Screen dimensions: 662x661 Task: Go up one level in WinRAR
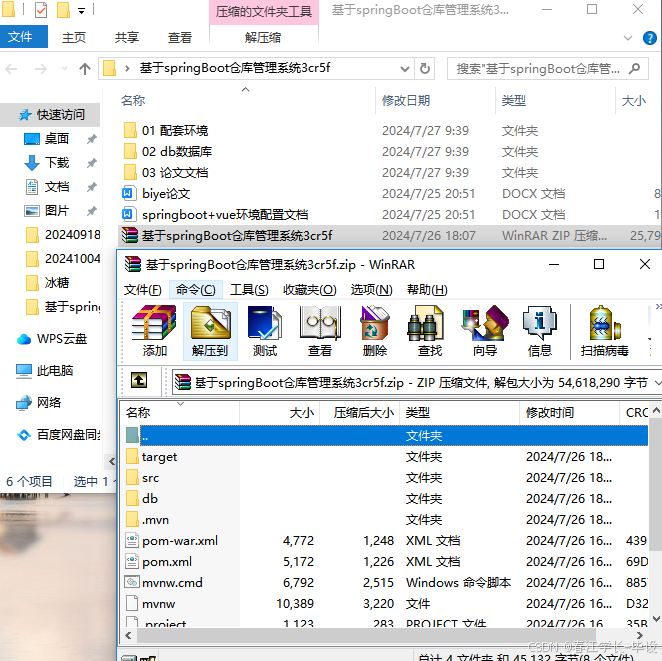tap(139, 380)
